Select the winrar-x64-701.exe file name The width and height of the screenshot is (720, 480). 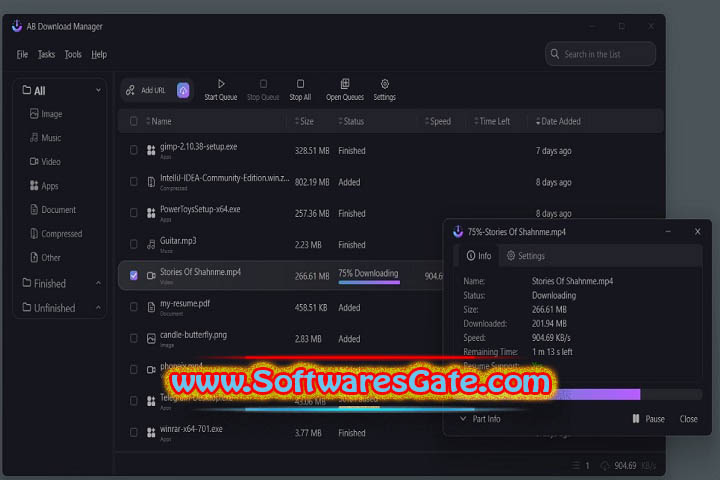(x=191, y=429)
